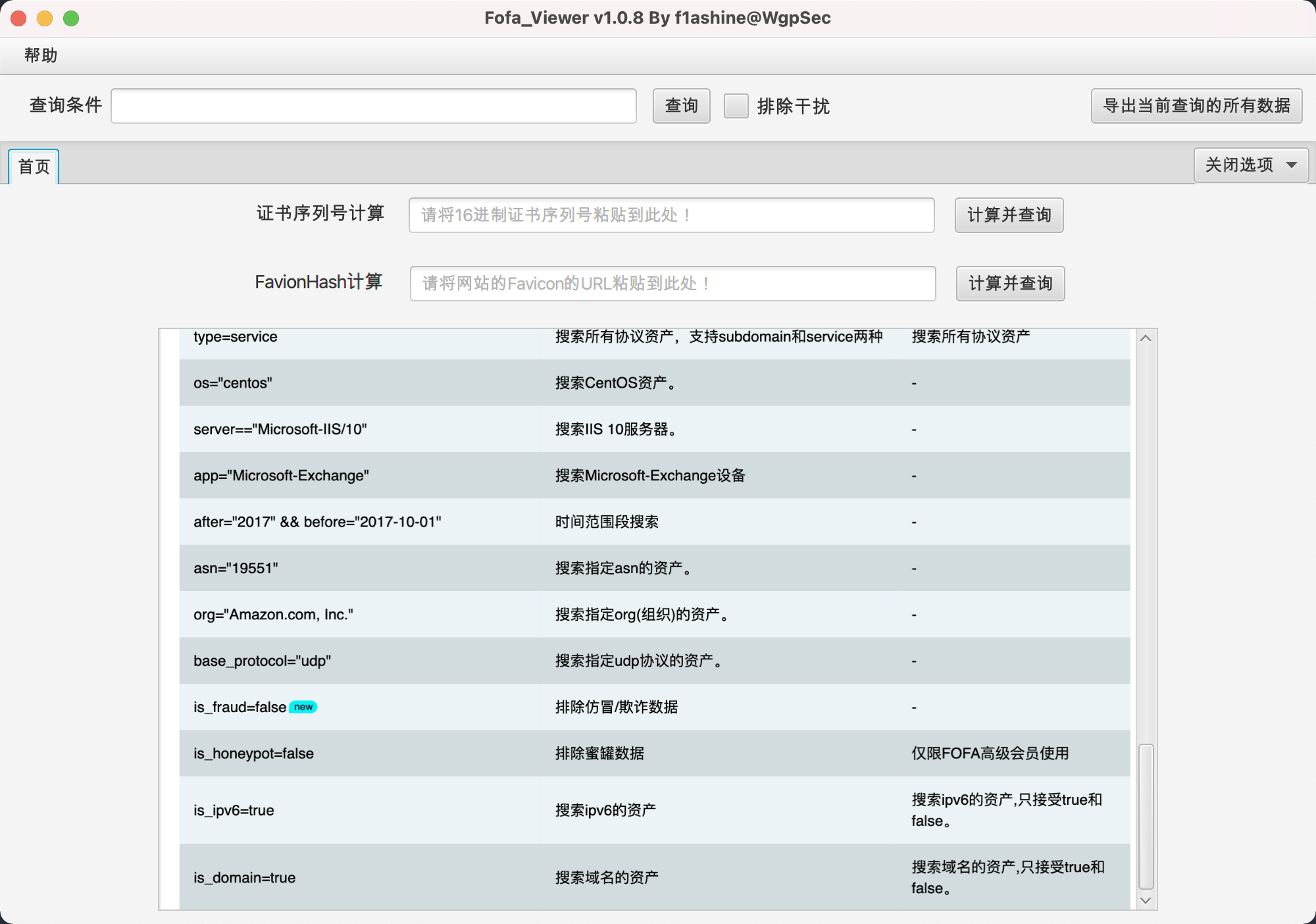Click the yellow minimize window button

pyautogui.click(x=45, y=18)
